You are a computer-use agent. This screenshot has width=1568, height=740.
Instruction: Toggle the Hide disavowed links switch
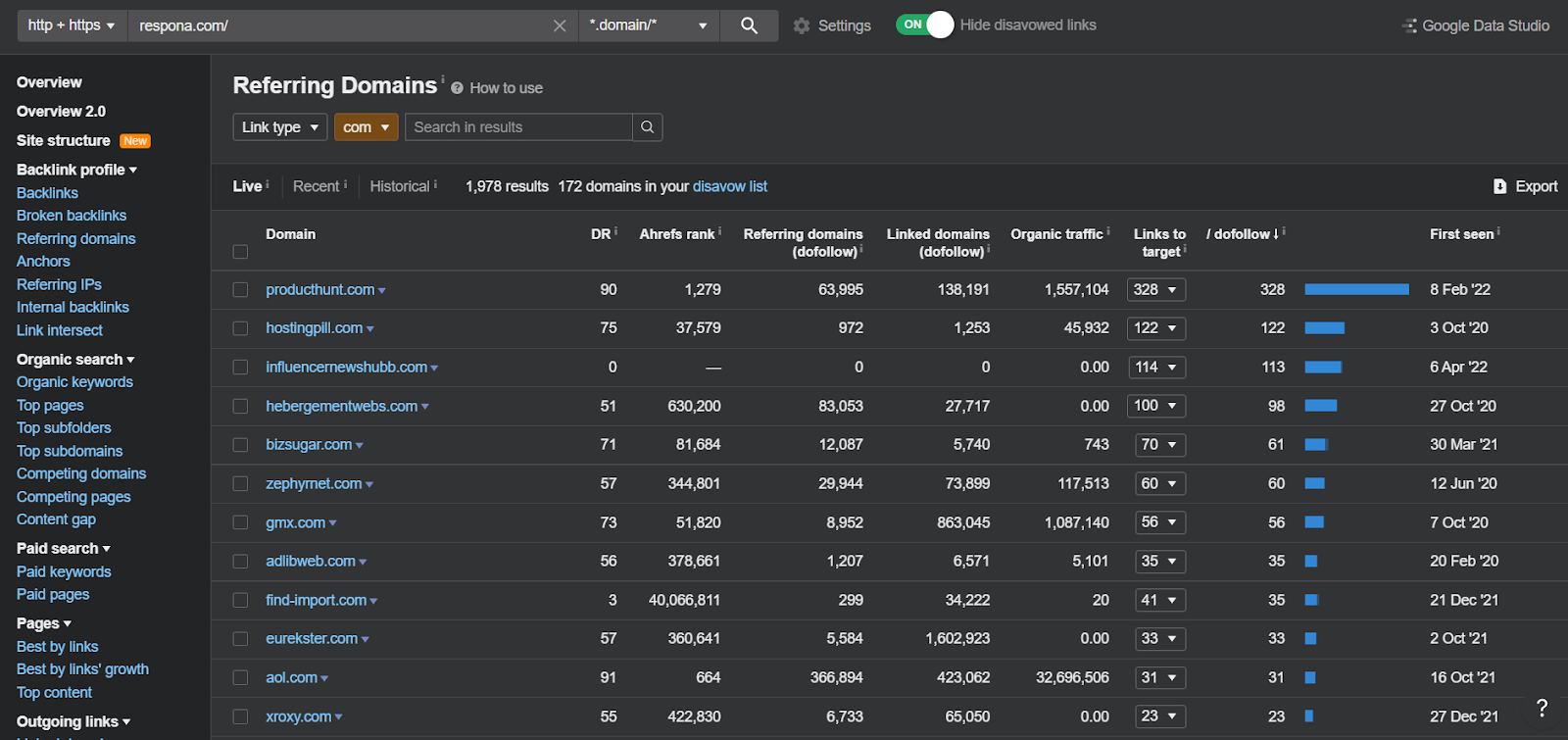coord(924,25)
